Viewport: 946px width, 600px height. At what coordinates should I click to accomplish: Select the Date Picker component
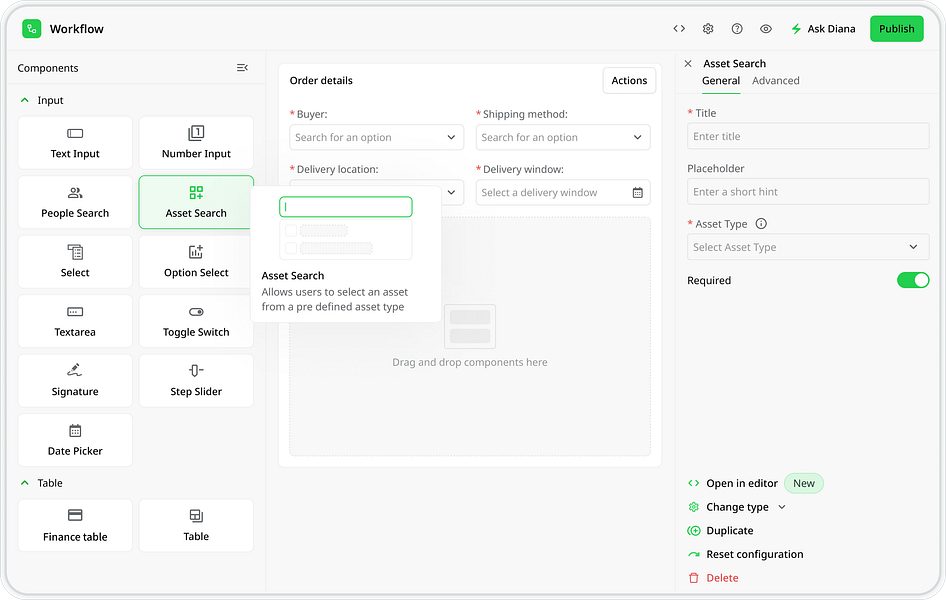pos(75,440)
